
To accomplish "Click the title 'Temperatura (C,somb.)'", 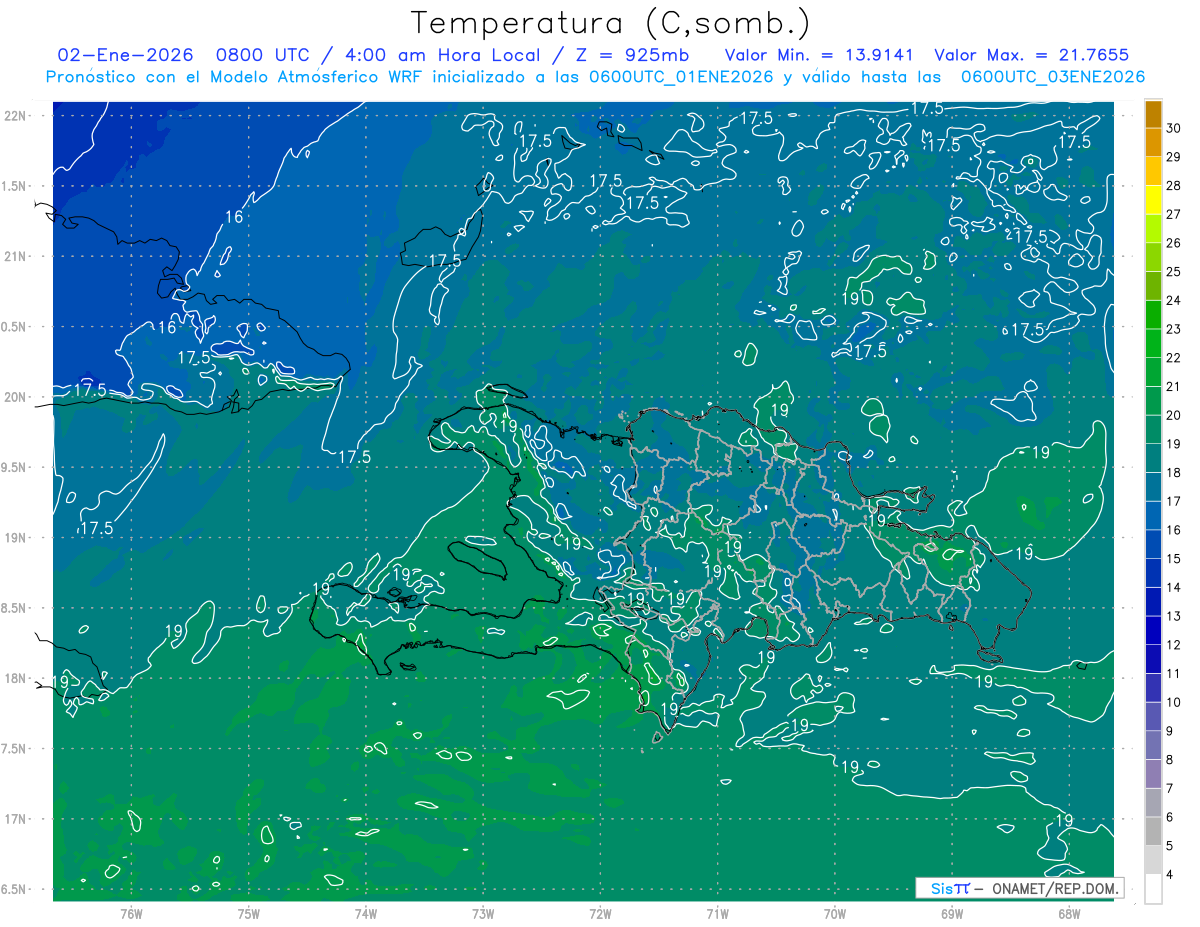I will [x=611, y=23].
